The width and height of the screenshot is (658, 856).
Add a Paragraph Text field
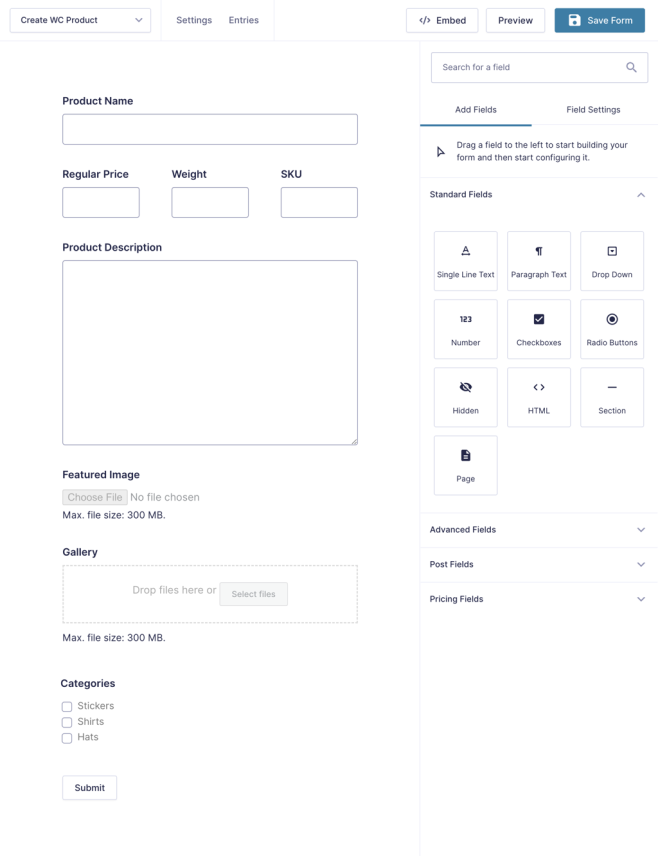click(538, 261)
